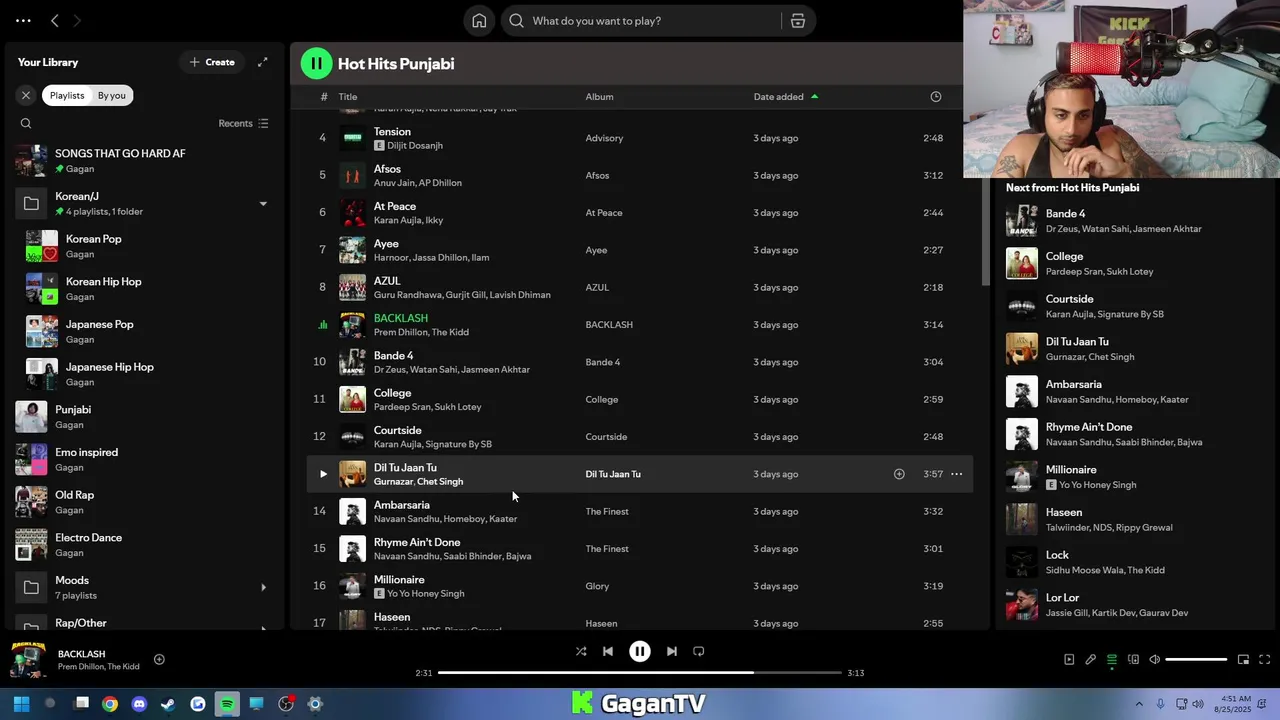Open Google Chrome from taskbar
This screenshot has width=1280, height=720.
coord(110,704)
